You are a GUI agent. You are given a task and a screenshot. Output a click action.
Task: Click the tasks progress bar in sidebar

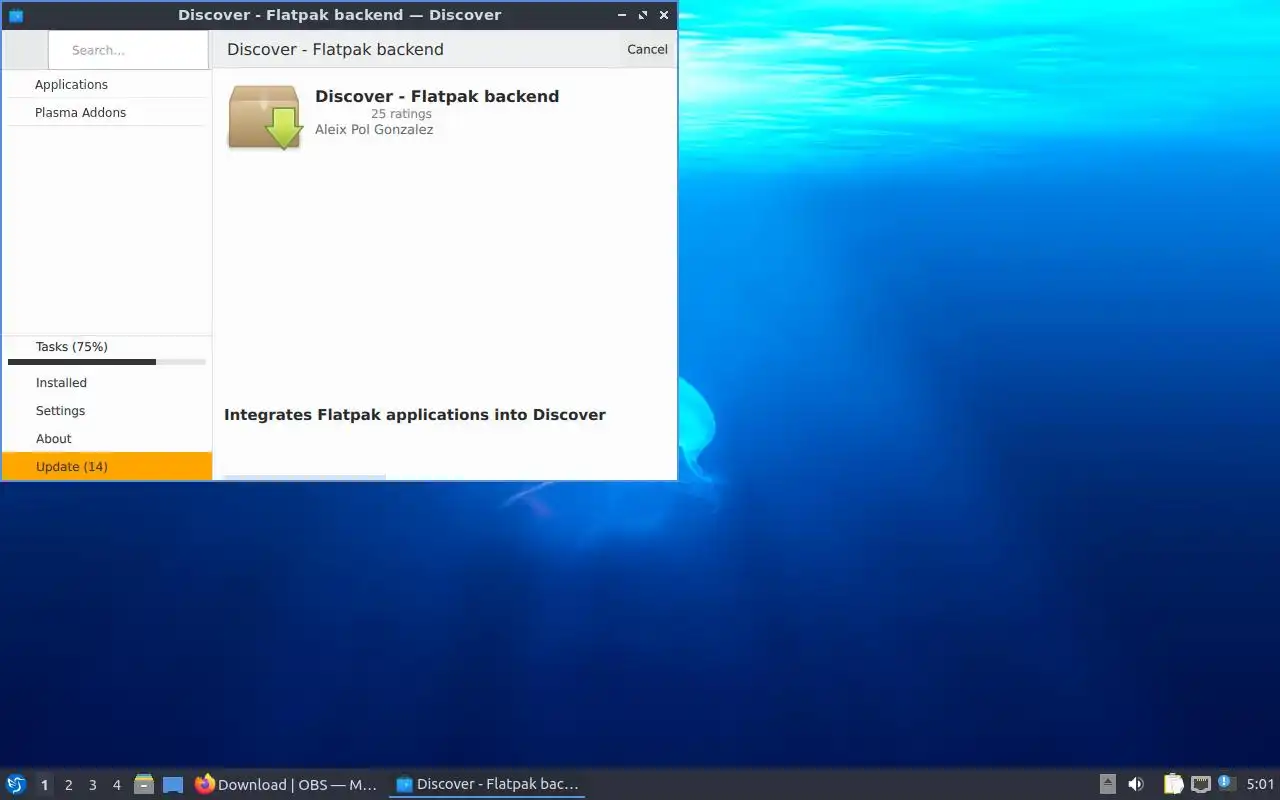(107, 362)
